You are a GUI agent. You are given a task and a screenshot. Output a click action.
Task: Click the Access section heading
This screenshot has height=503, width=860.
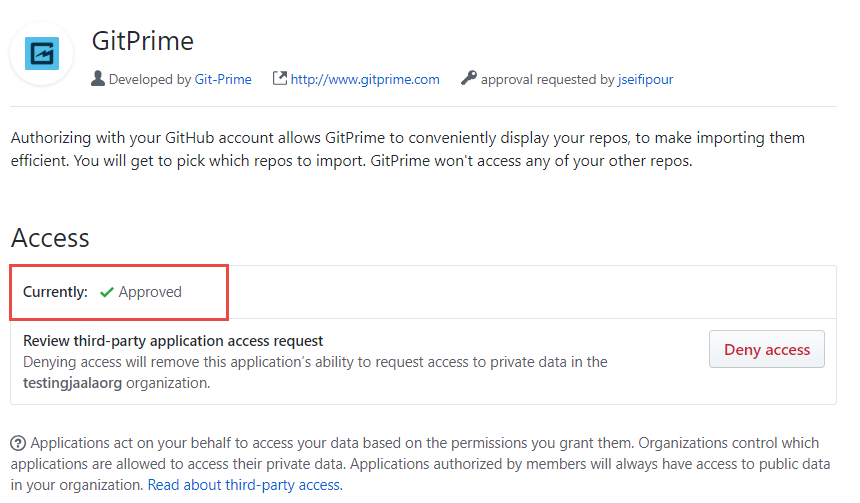coord(50,238)
